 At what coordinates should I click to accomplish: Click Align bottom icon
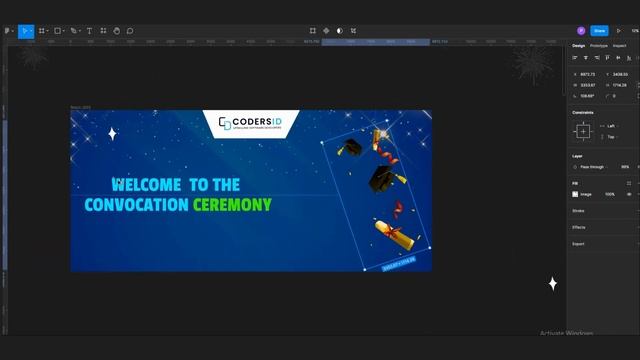tap(629, 58)
